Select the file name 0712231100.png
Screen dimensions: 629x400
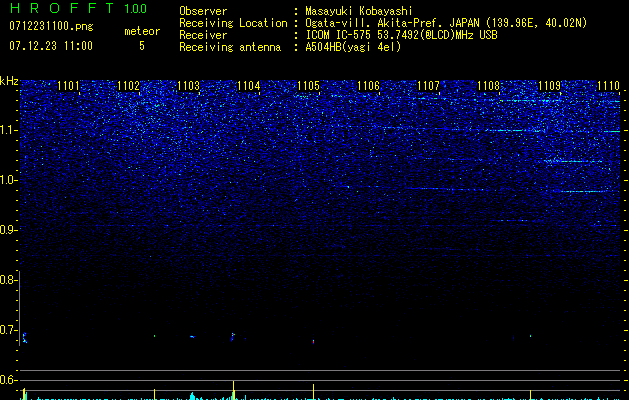(x=51, y=26)
